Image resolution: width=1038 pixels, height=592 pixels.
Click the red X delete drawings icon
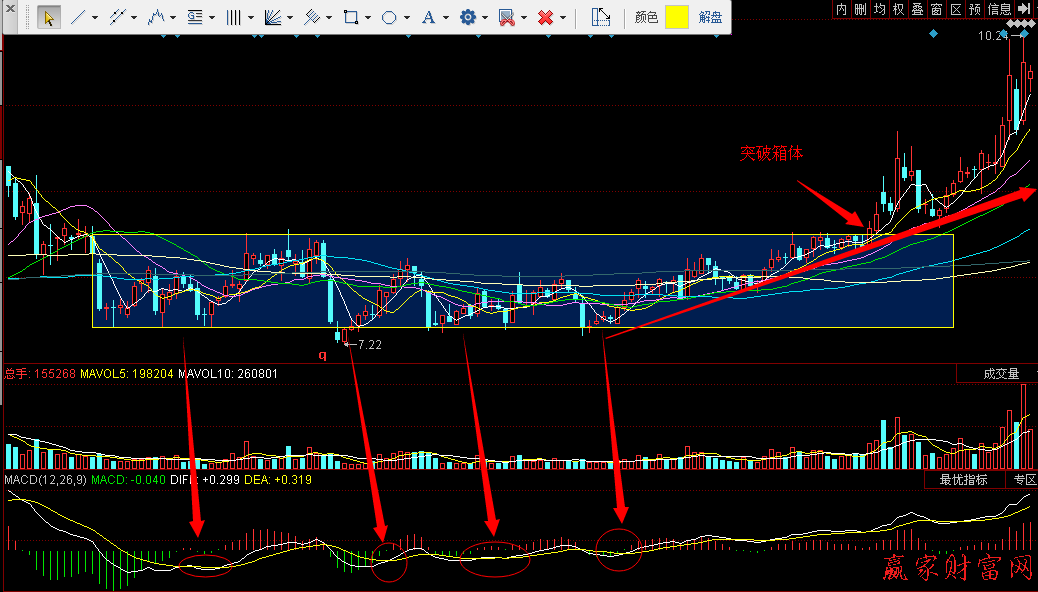click(x=545, y=17)
